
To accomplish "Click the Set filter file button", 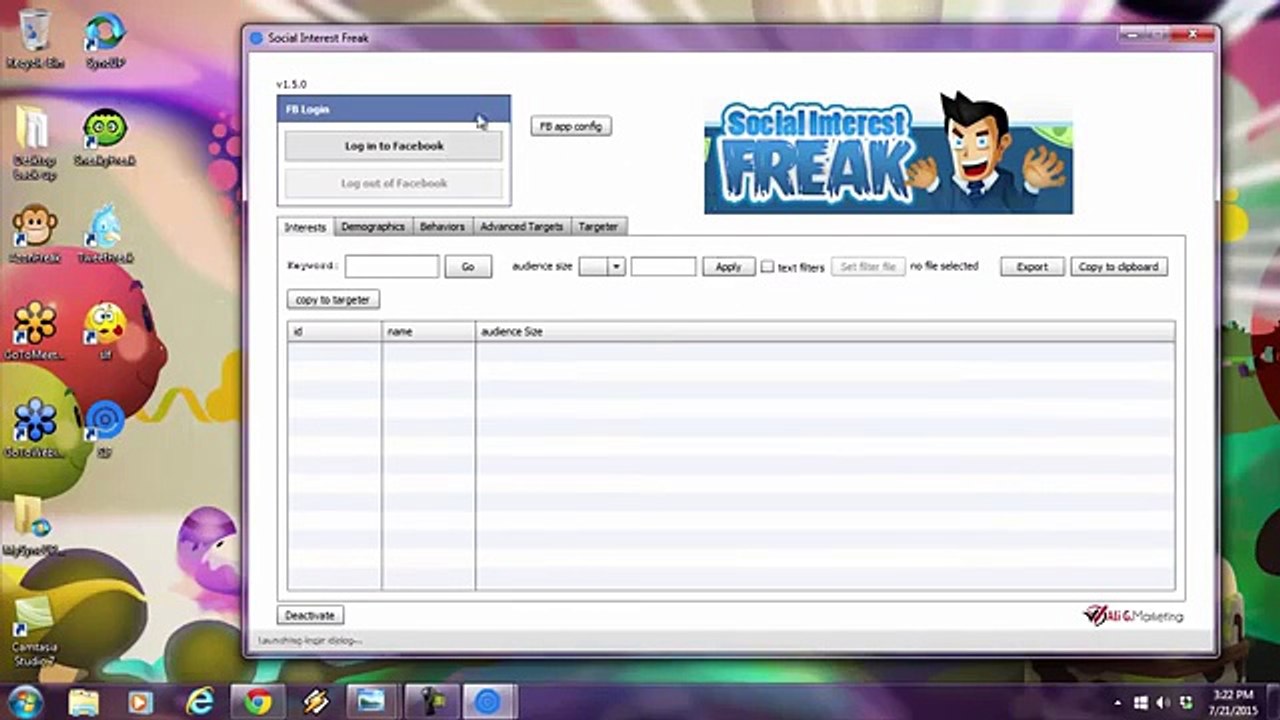I will (868, 267).
